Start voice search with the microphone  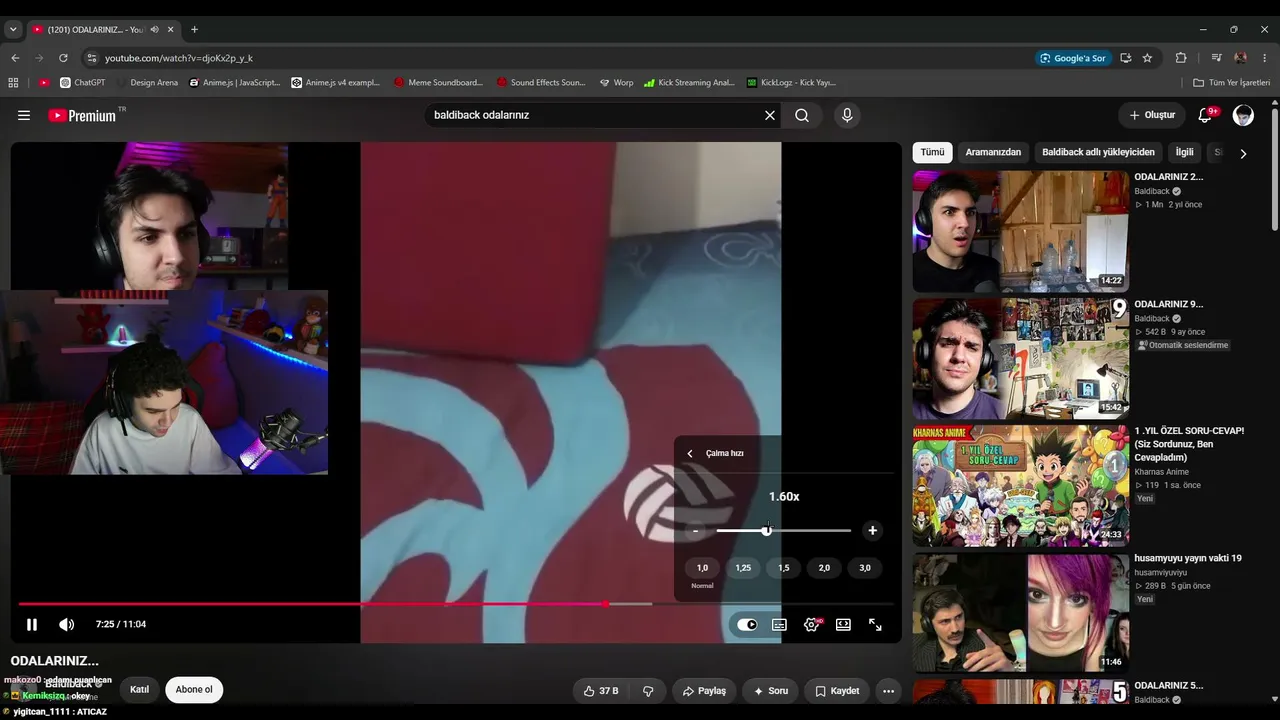tap(847, 115)
